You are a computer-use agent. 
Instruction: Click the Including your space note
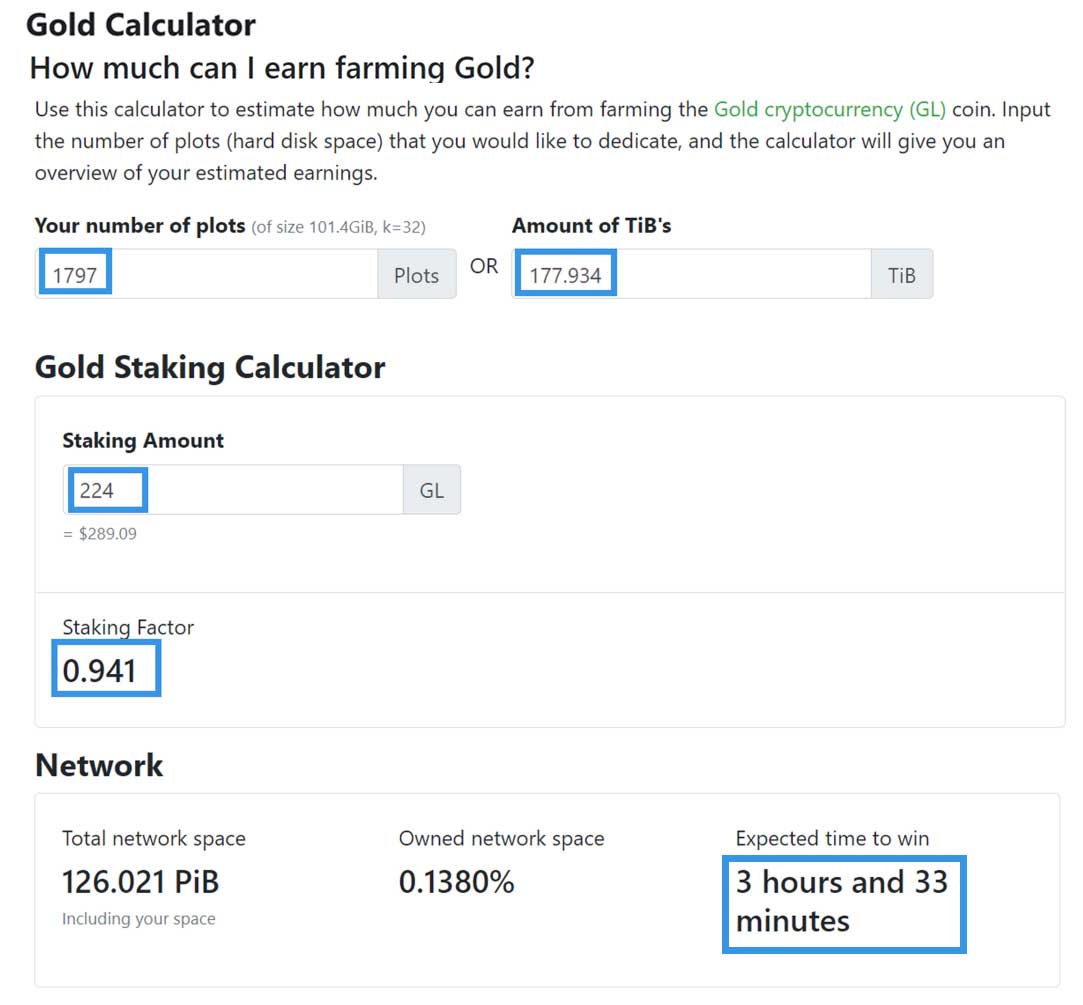[138, 918]
